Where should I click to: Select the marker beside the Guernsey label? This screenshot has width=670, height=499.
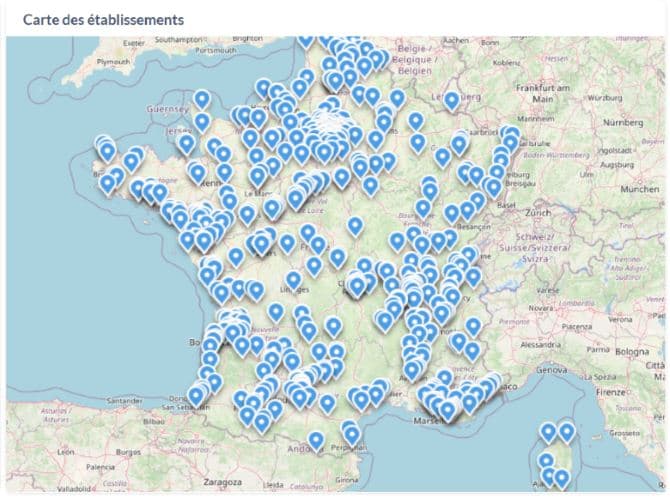click(202, 101)
